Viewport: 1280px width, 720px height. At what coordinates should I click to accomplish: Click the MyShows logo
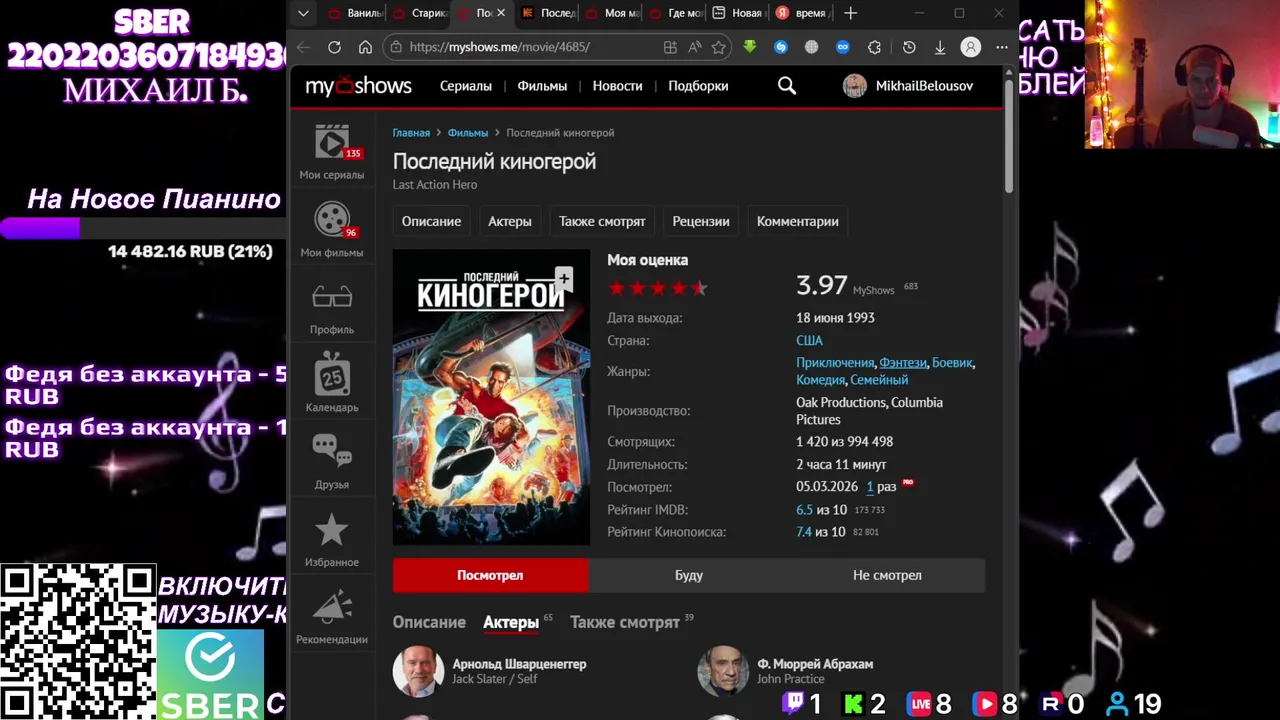click(358, 86)
